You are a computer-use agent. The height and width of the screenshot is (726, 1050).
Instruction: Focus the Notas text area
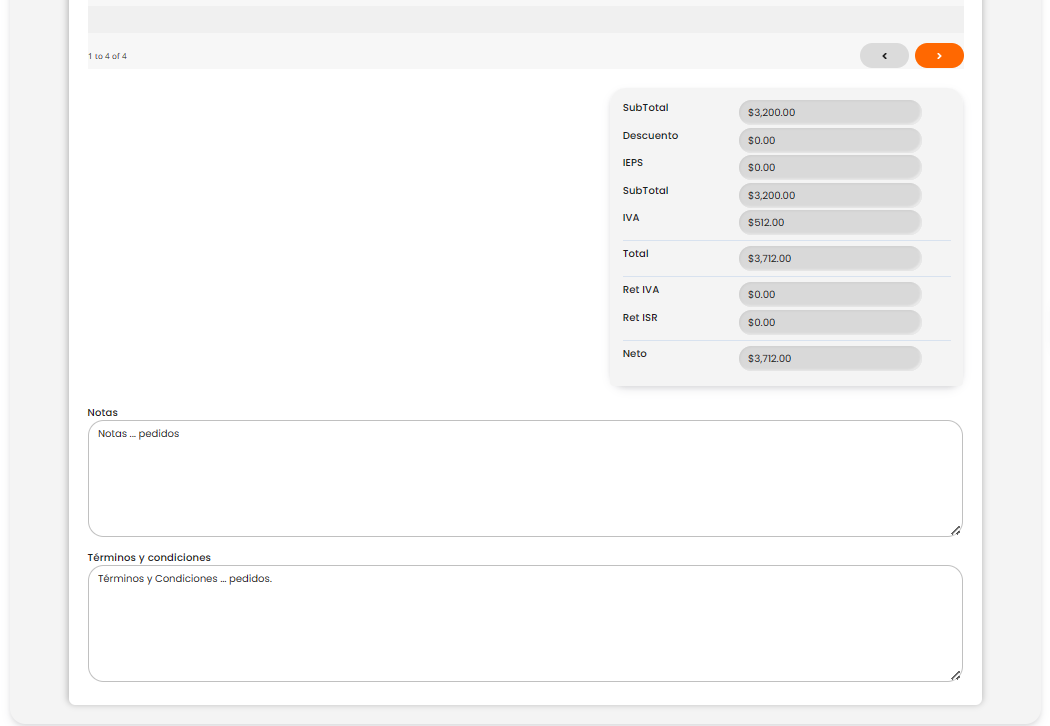525,479
